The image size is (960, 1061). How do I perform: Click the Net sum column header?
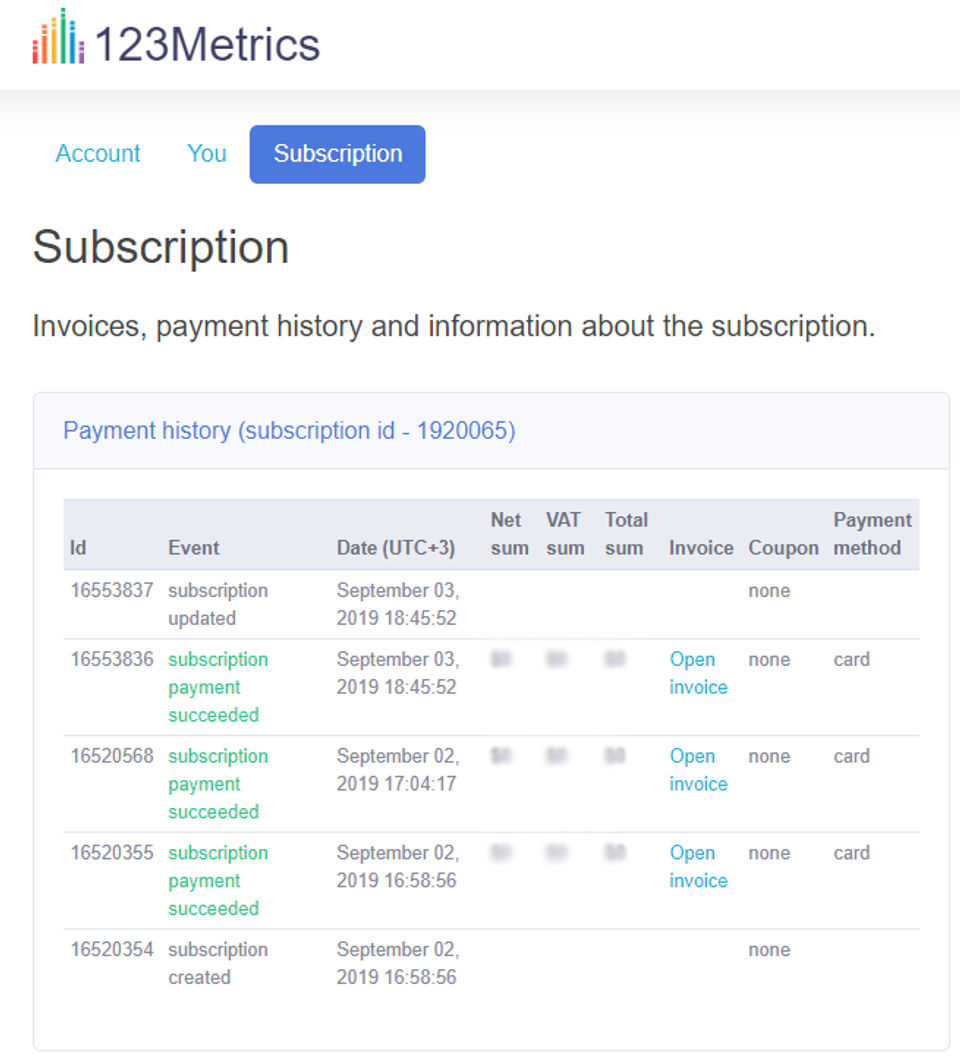509,534
